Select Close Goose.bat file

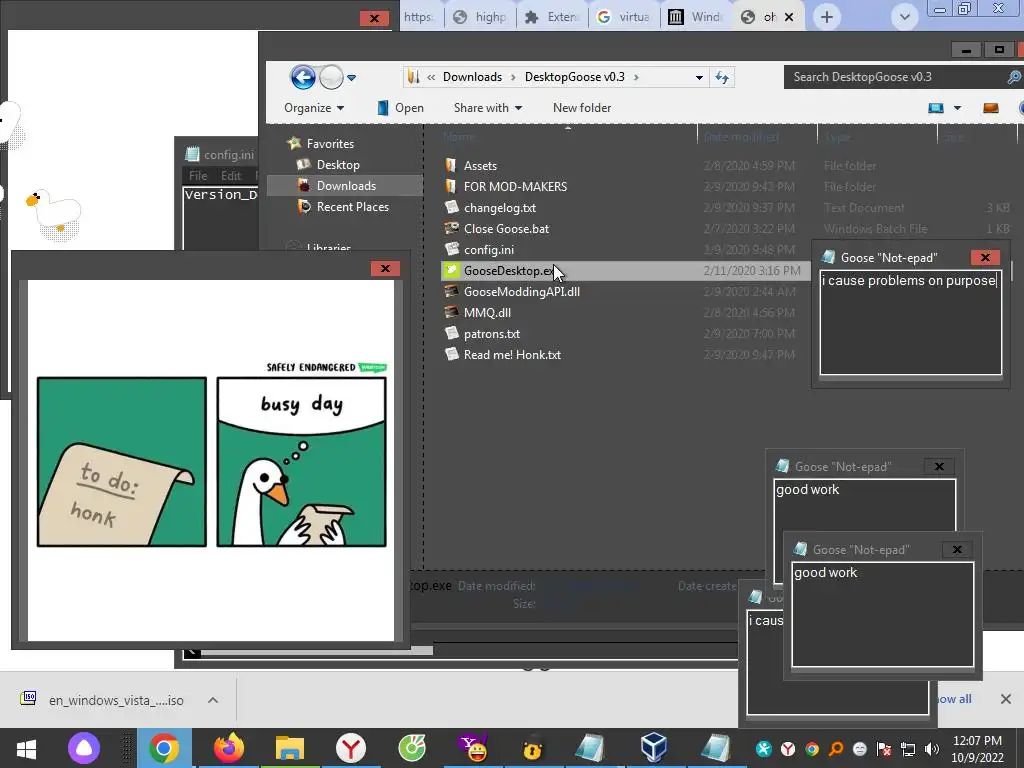(x=506, y=229)
